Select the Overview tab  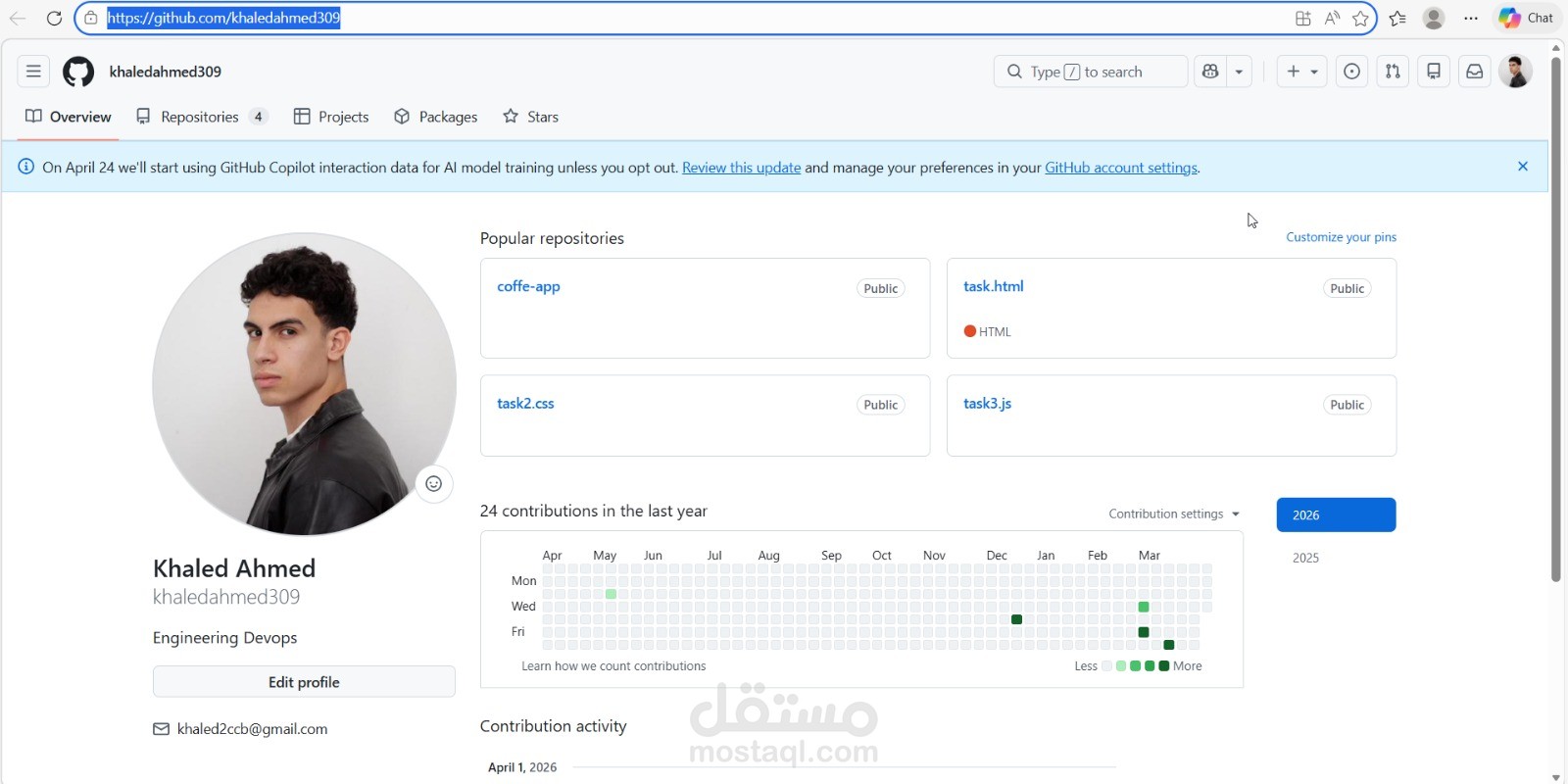click(69, 117)
